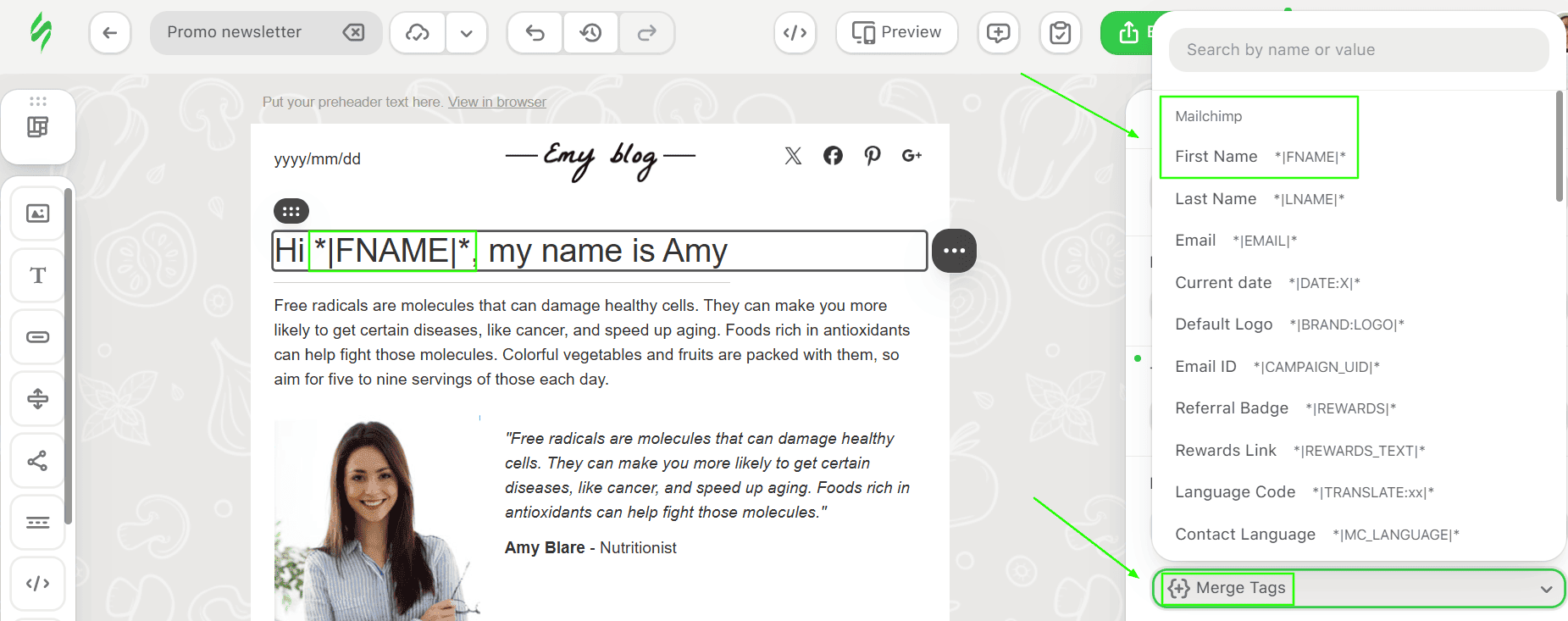Open the Facebook social icon

[x=833, y=156]
